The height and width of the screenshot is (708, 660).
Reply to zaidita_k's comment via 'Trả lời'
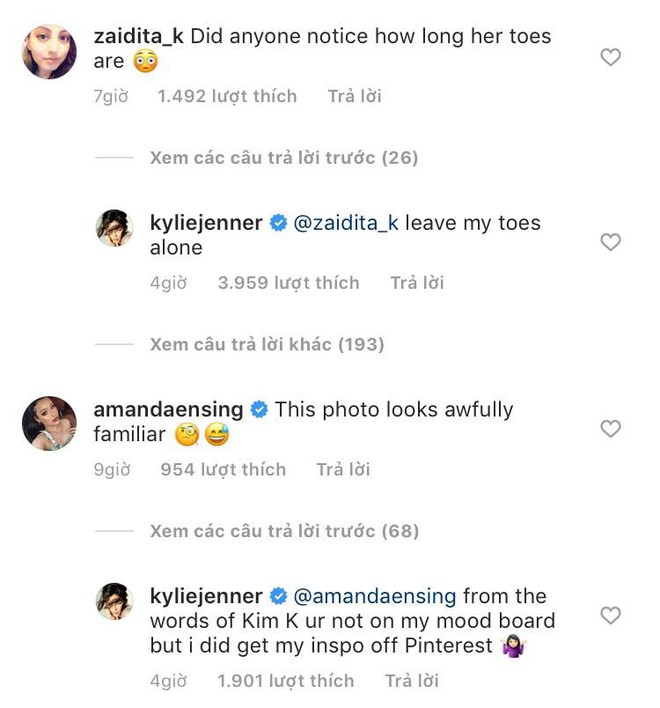354,97
